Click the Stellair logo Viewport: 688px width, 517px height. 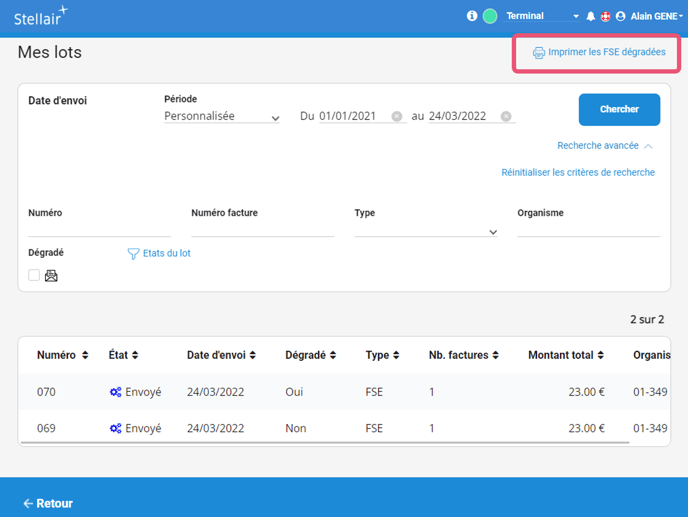(41, 17)
